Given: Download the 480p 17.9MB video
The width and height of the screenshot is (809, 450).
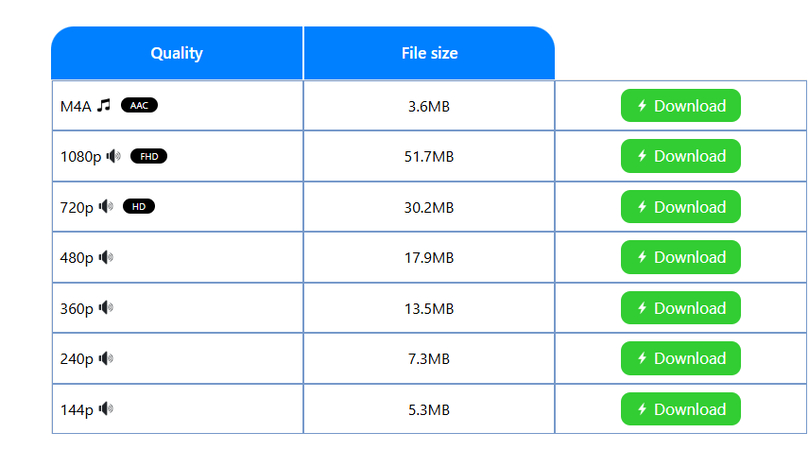Looking at the screenshot, I should [x=681, y=257].
